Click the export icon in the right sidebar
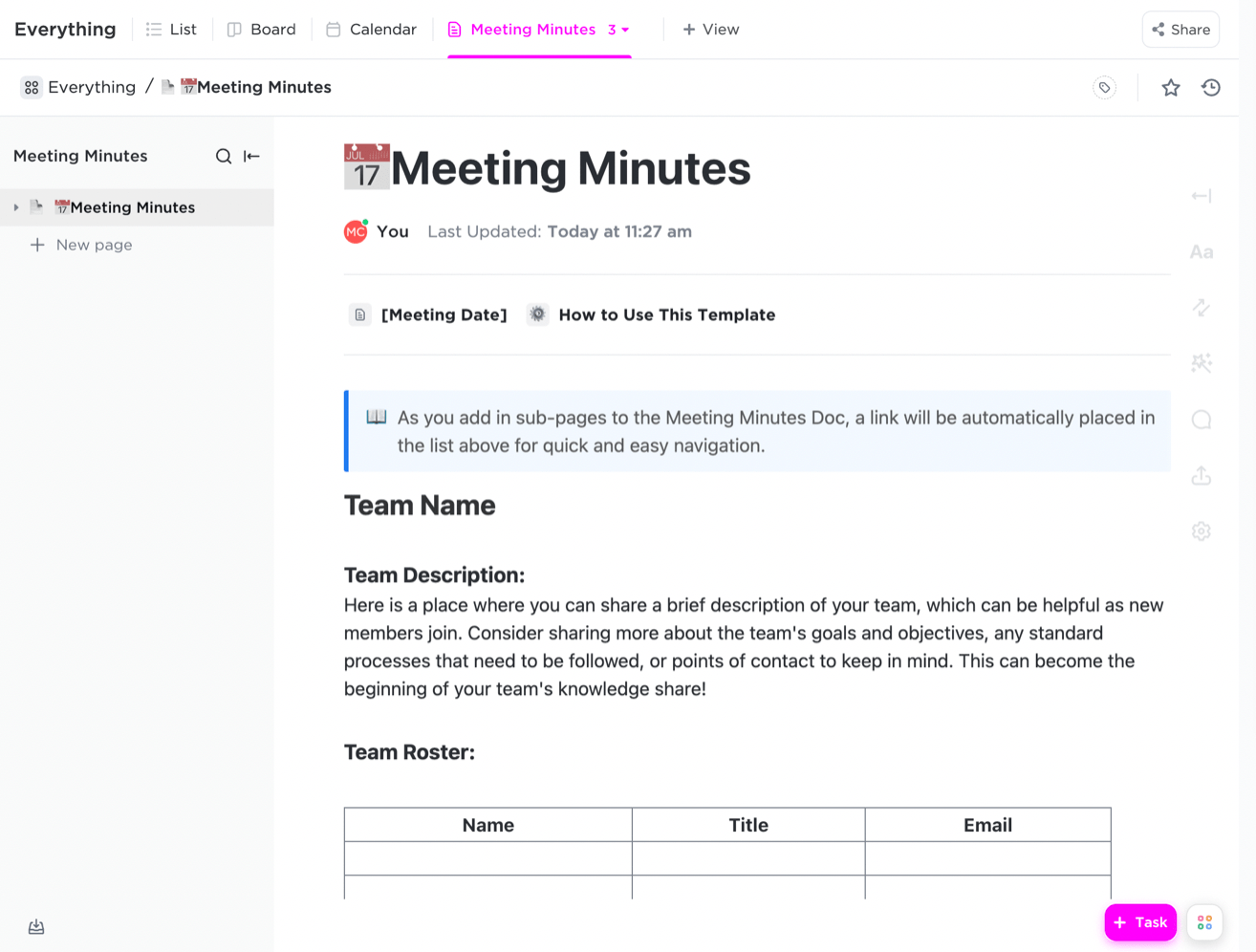The width and height of the screenshot is (1256, 952). pyautogui.click(x=1201, y=475)
